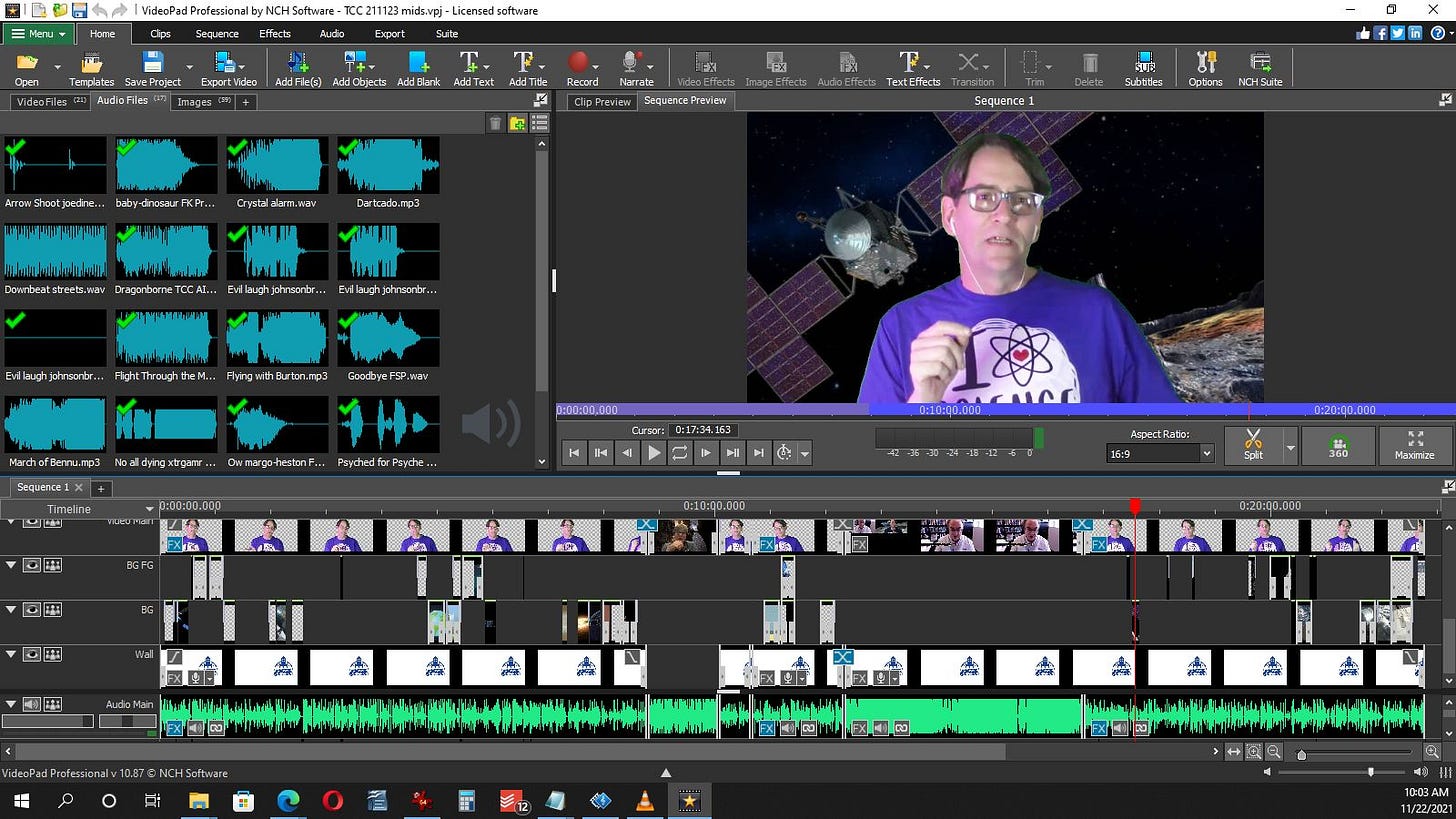This screenshot has height=819, width=1456.
Task: Click the 360 video preview button
Action: pyautogui.click(x=1338, y=445)
